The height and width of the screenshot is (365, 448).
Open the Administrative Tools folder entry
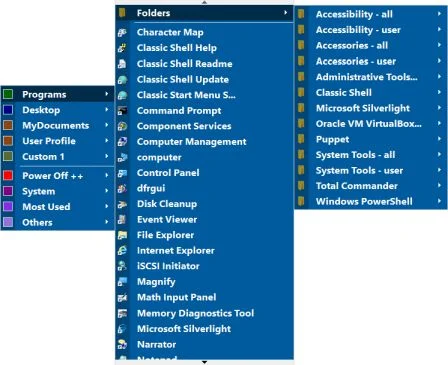[x=371, y=77]
